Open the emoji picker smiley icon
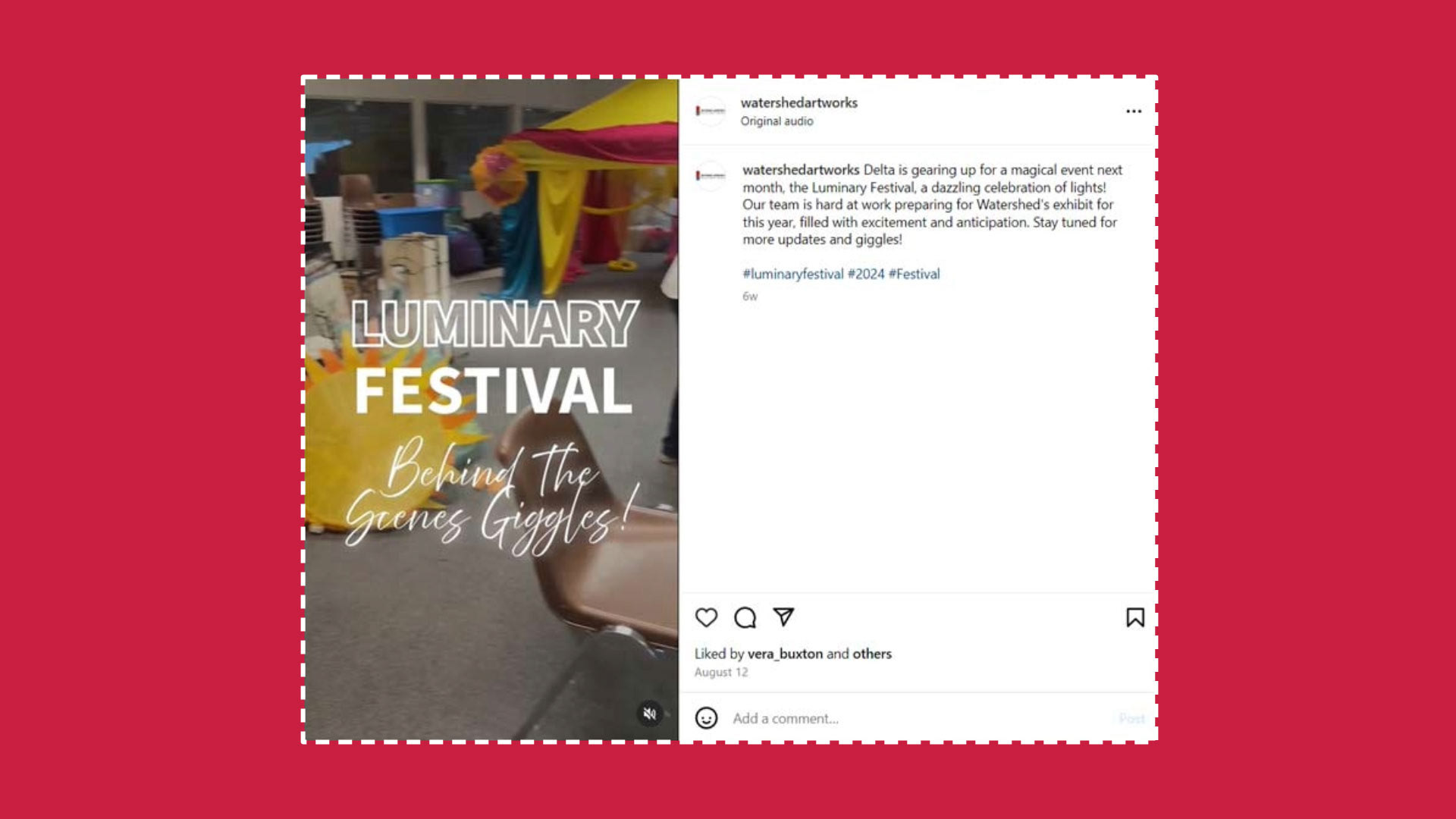 click(x=706, y=718)
